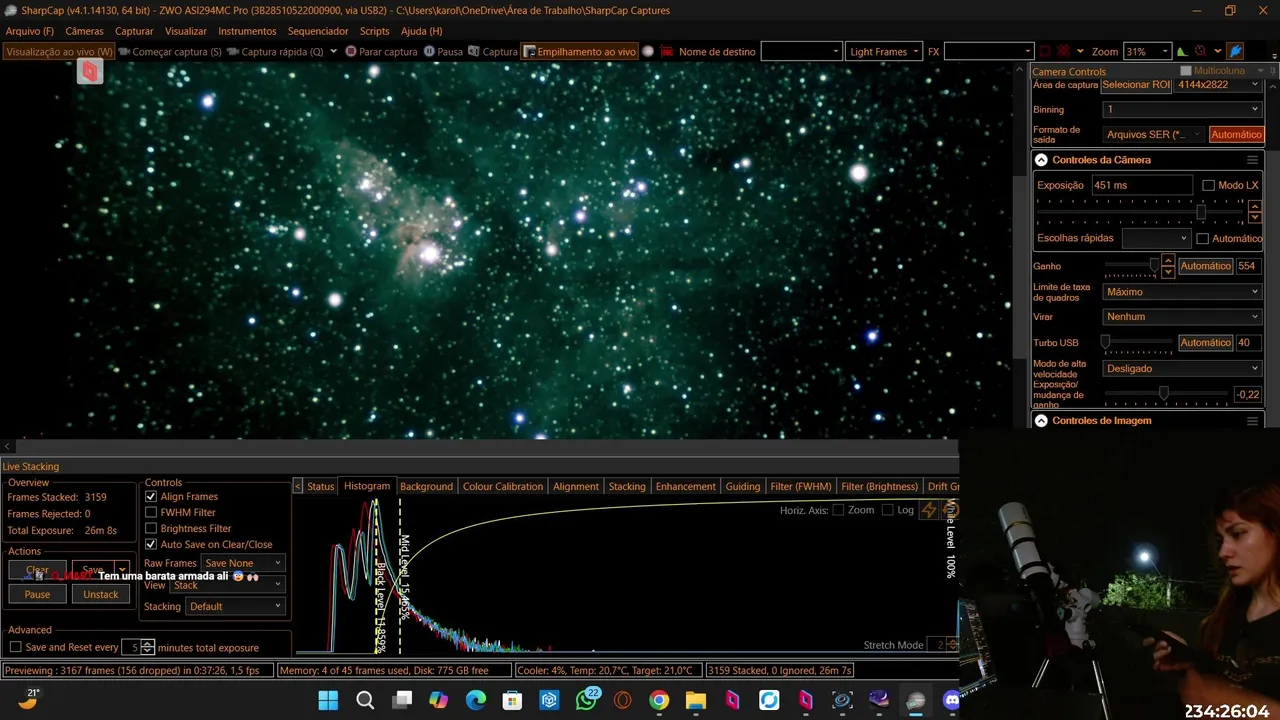Switch to the Alignment tab
The image size is (1280, 720).
click(x=576, y=486)
